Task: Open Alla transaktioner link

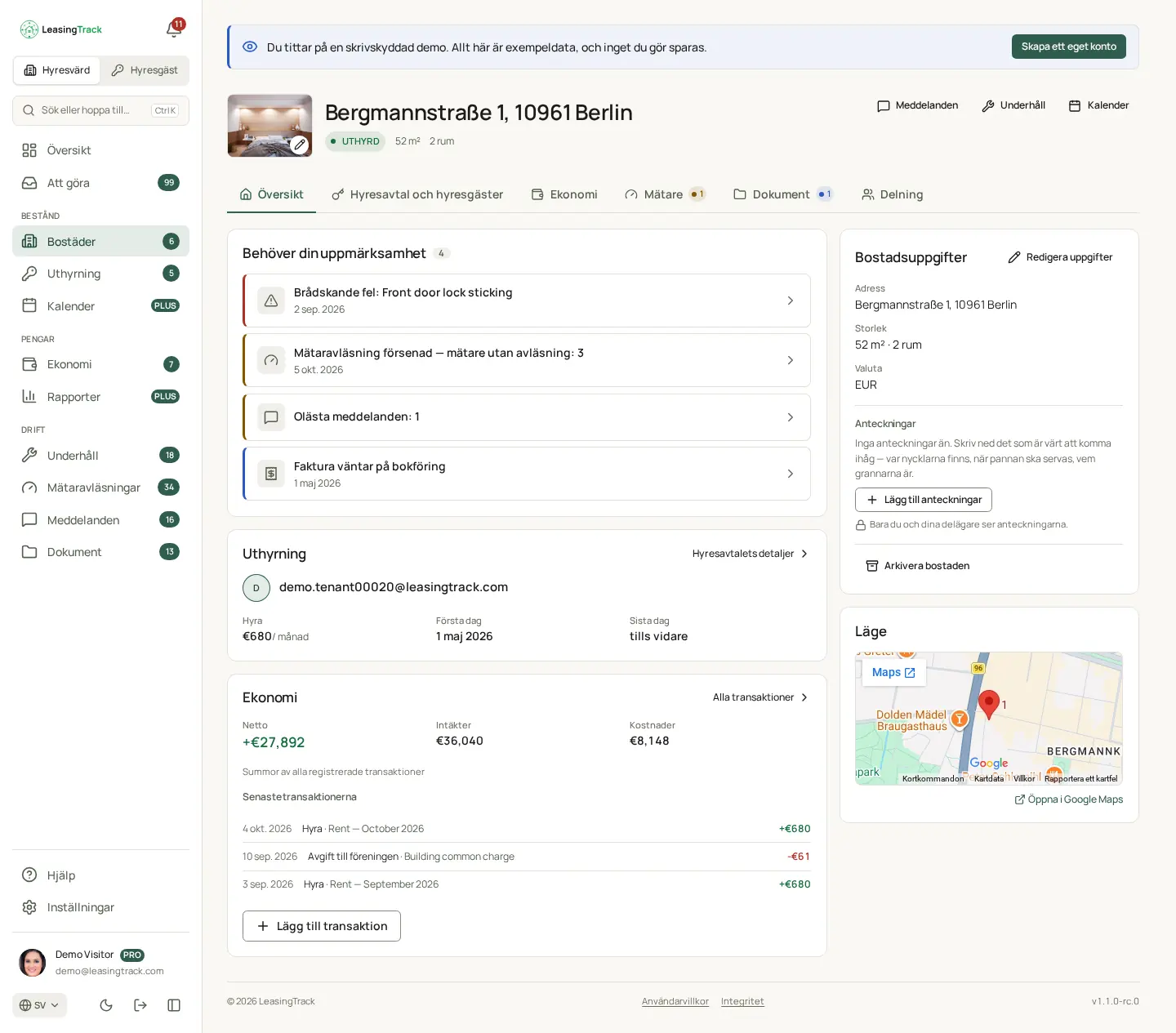Action: [760, 697]
